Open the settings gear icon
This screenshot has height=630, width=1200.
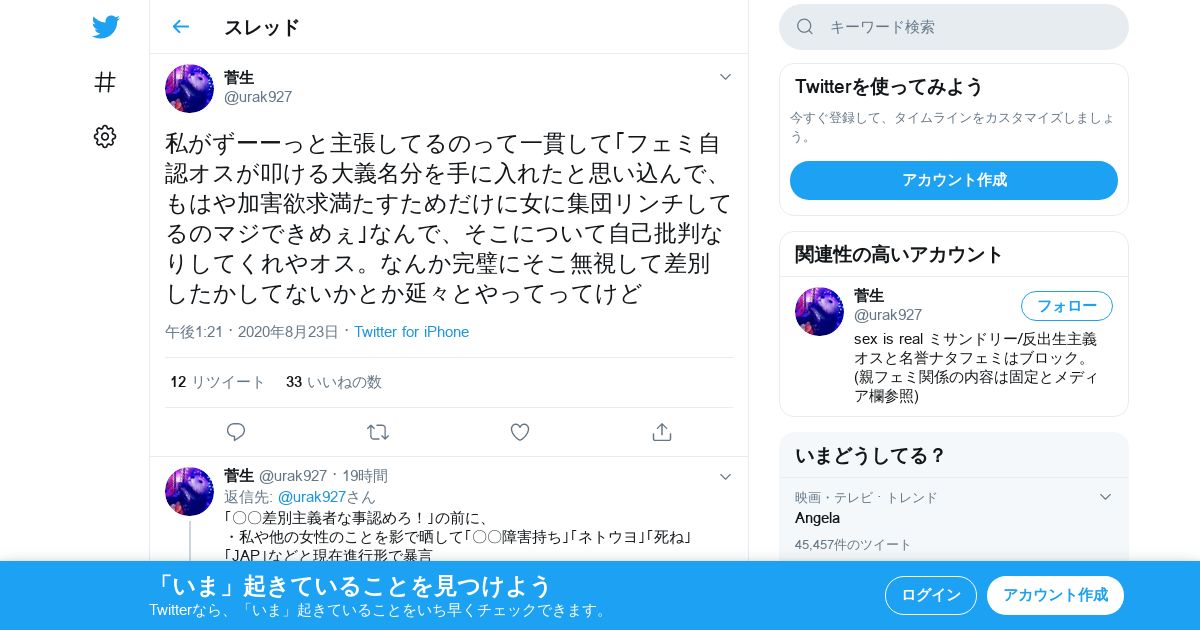pyautogui.click(x=105, y=137)
